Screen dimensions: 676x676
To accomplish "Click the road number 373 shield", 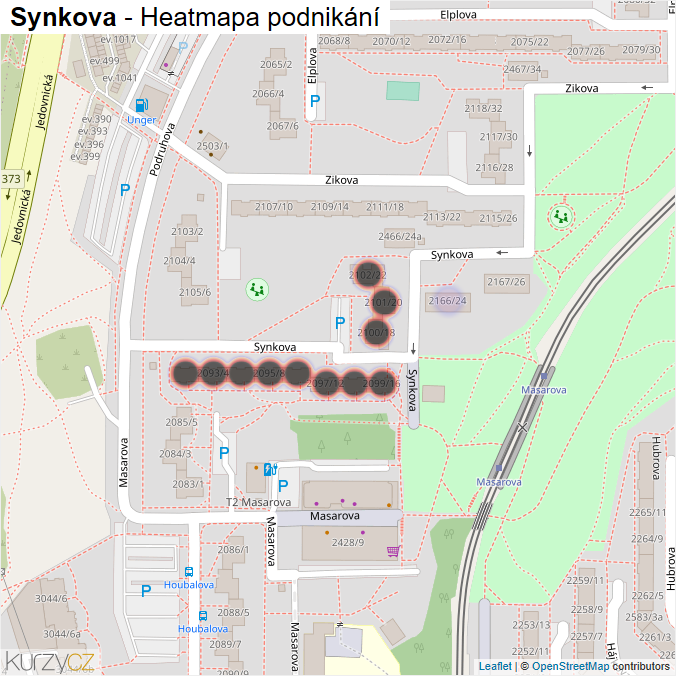I will click(x=11, y=178).
